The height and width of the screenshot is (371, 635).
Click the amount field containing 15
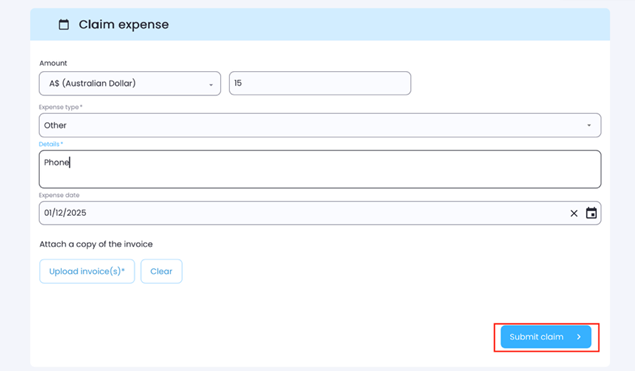click(x=320, y=83)
